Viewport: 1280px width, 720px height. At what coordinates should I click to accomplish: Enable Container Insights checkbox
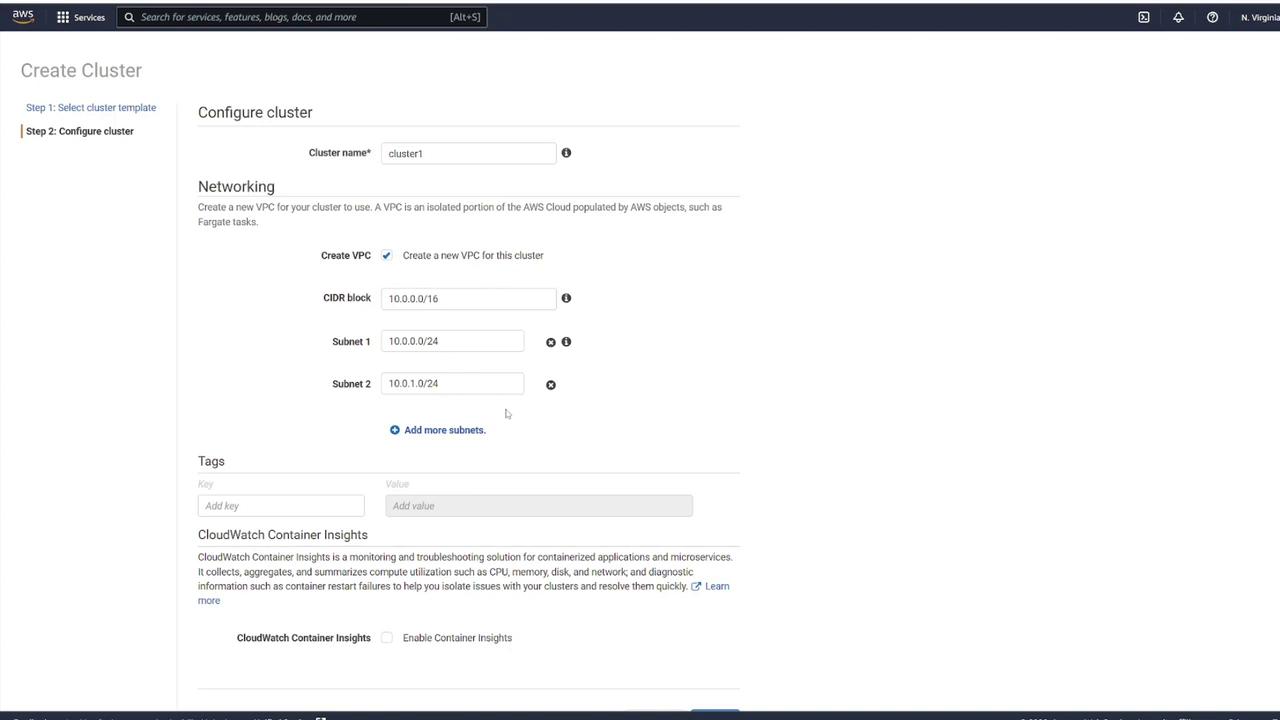pos(386,638)
